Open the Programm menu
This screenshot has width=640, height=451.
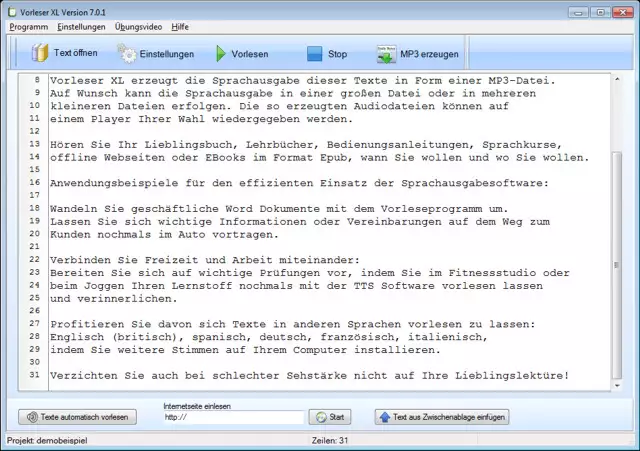click(x=28, y=27)
